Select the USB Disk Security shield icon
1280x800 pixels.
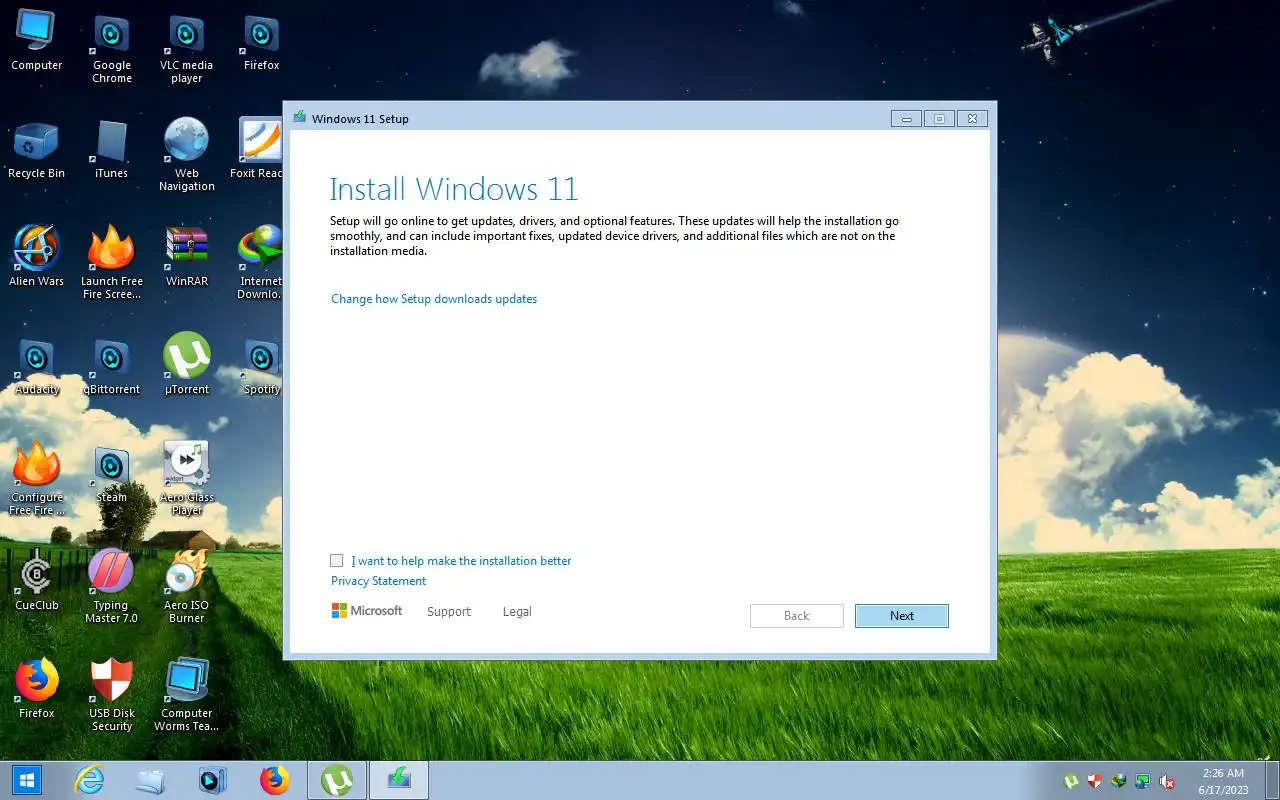pyautogui.click(x=111, y=694)
